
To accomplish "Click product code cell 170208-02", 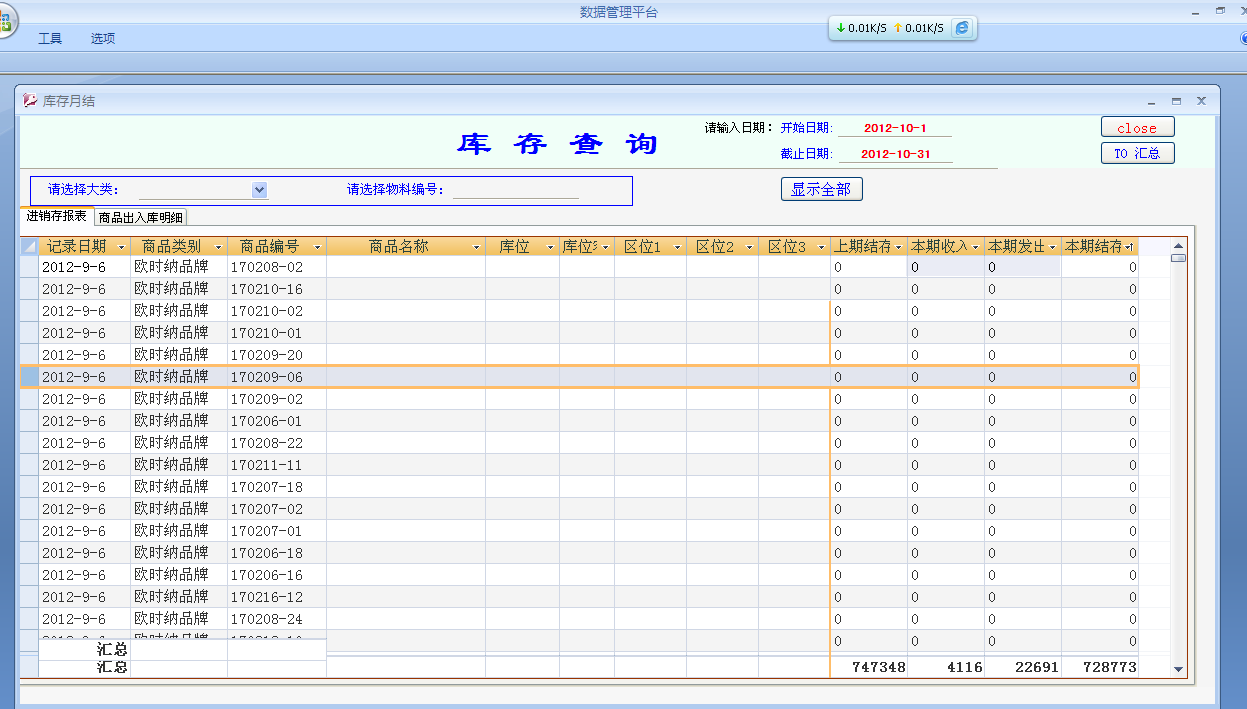I will (x=277, y=267).
